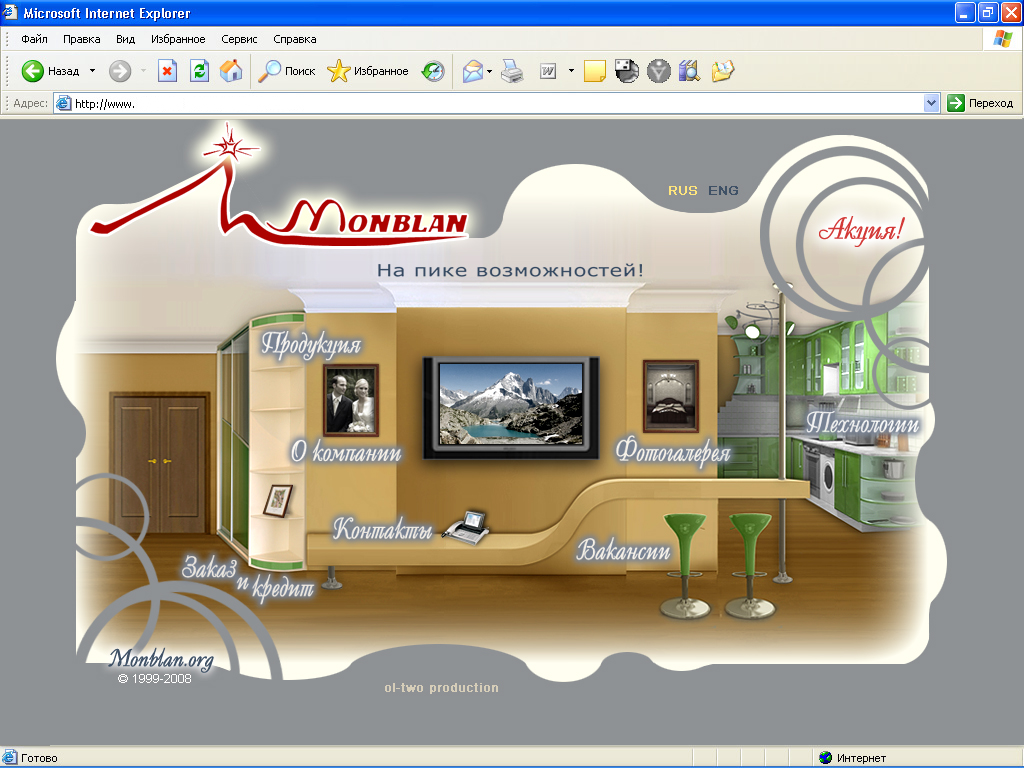Refresh the page with green arrows icon
The width and height of the screenshot is (1024, 768).
click(x=199, y=71)
